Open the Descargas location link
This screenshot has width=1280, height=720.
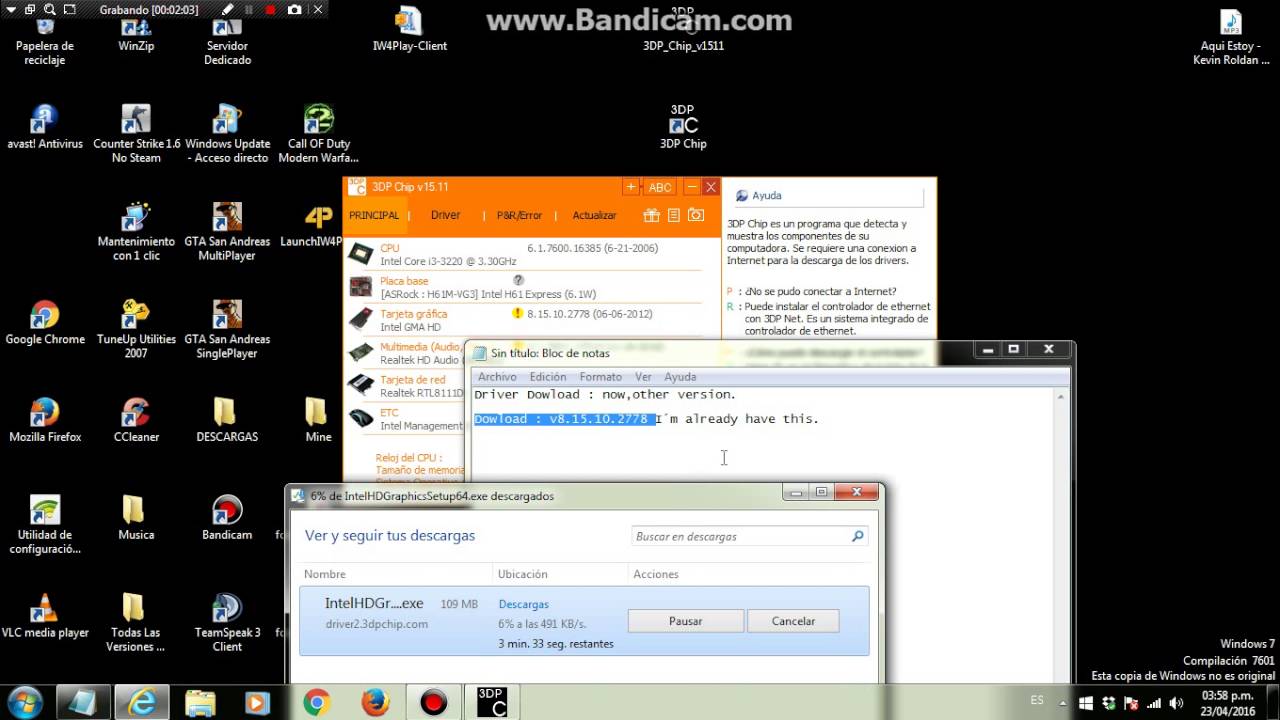coord(523,604)
